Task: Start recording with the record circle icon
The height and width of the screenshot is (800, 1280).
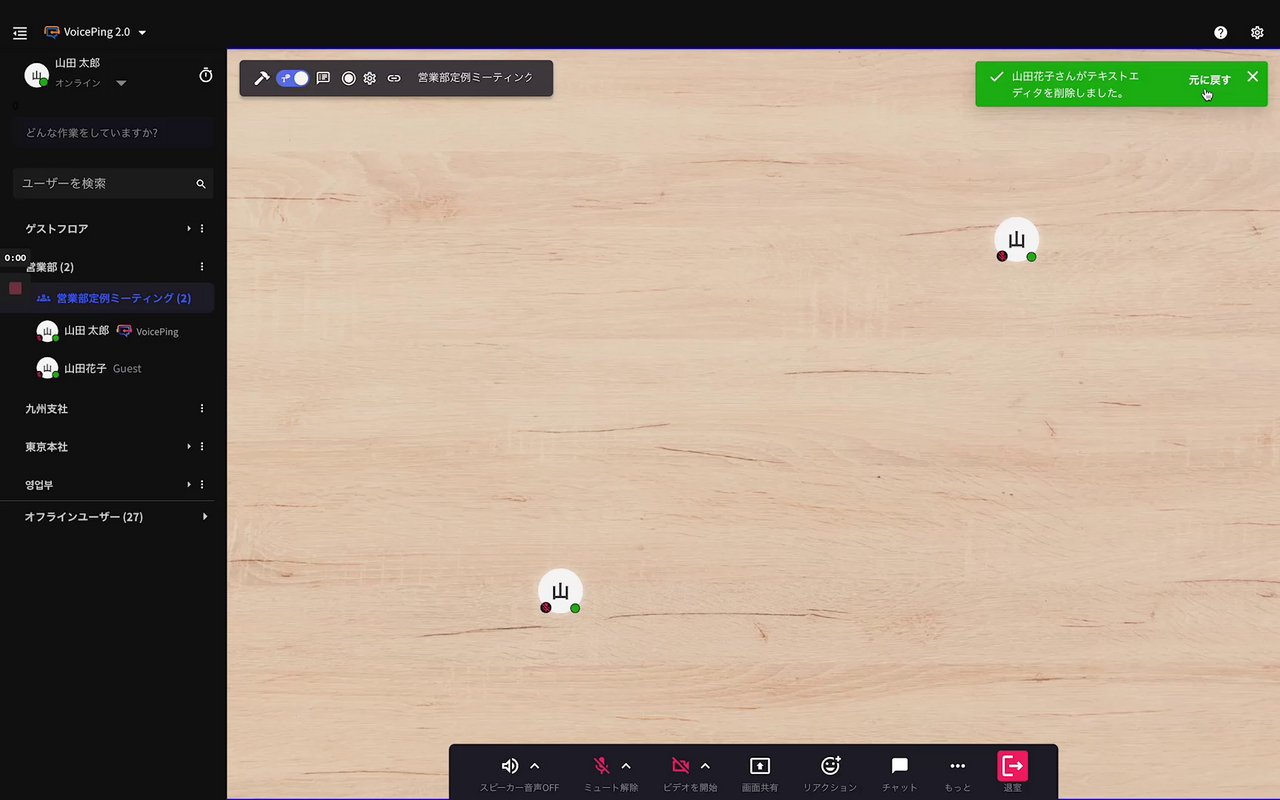Action: tap(349, 78)
